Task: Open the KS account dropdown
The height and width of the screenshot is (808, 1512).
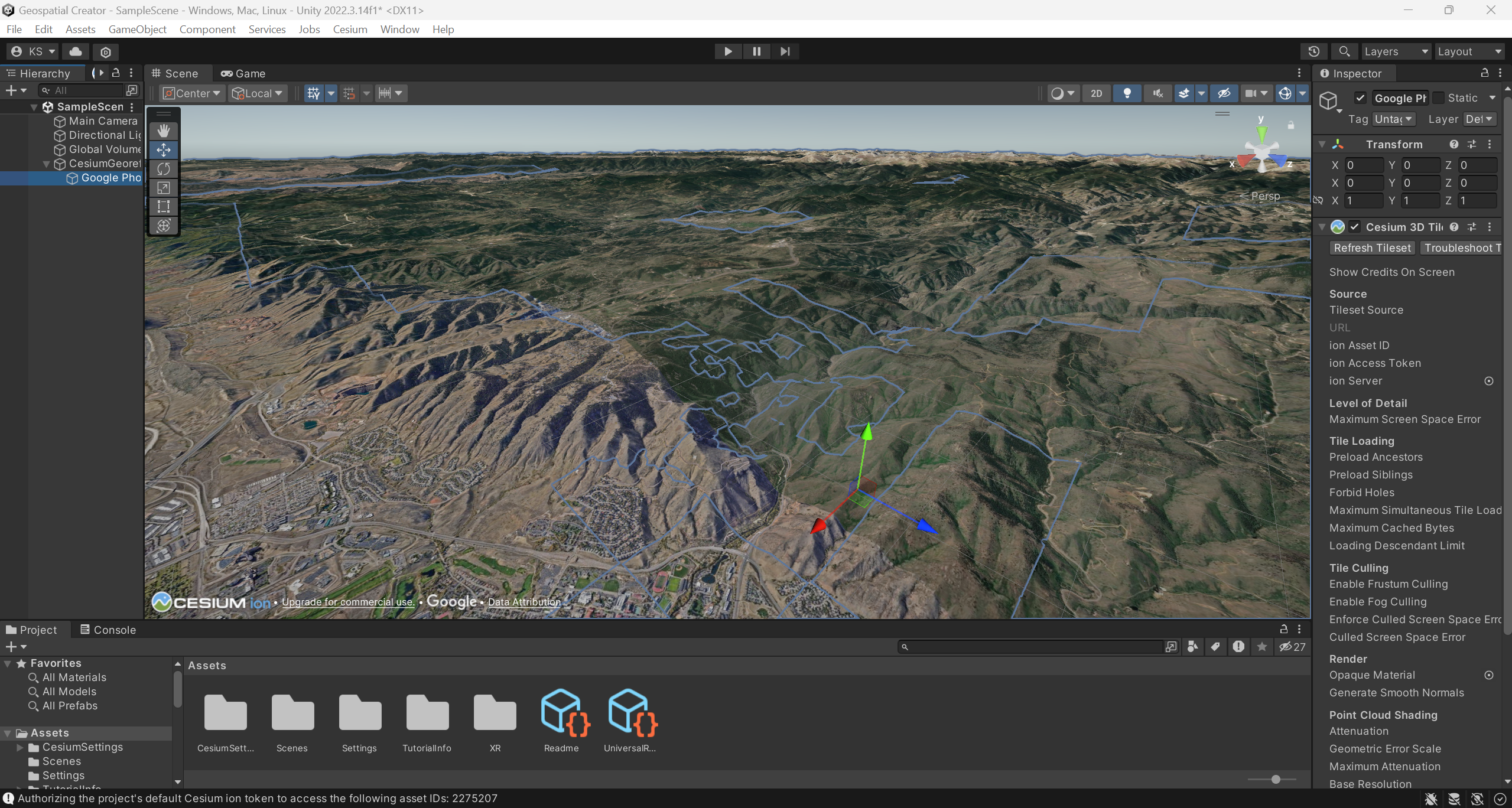Action: [x=33, y=51]
